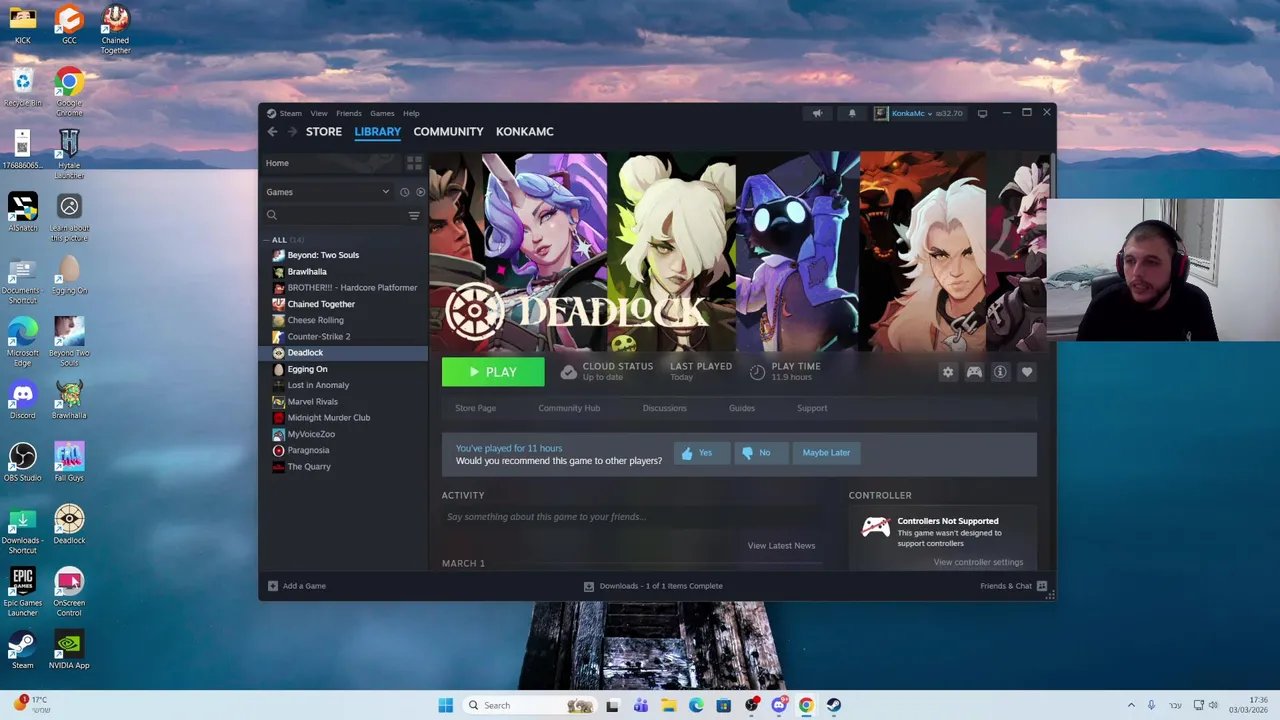Viewport: 1280px width, 720px height.
Task: Open Friends & Chat panel
Action: [x=1013, y=586]
